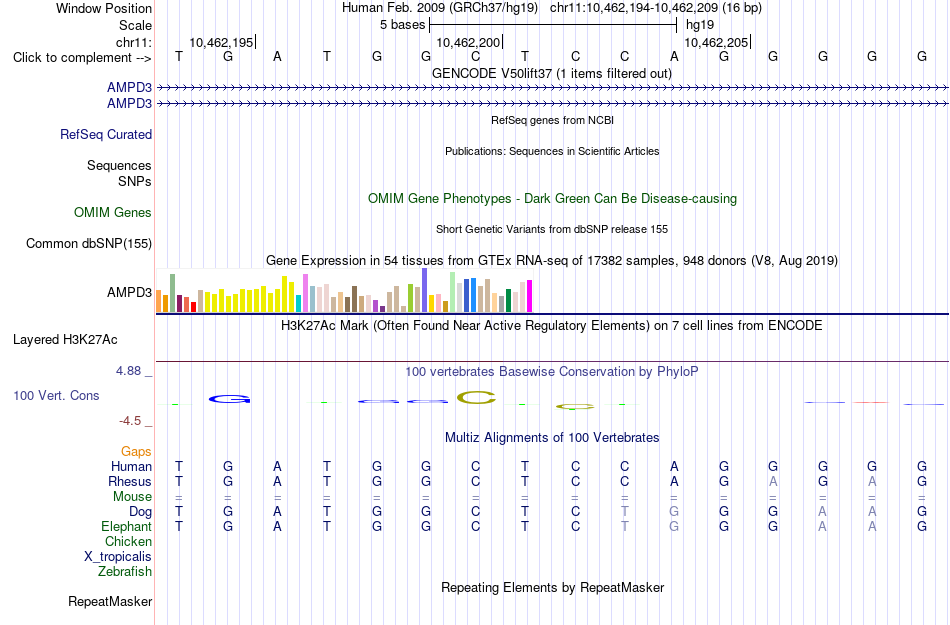Select the 'Sequences' track label
Viewport: 950px width, 625px height.
(119, 165)
